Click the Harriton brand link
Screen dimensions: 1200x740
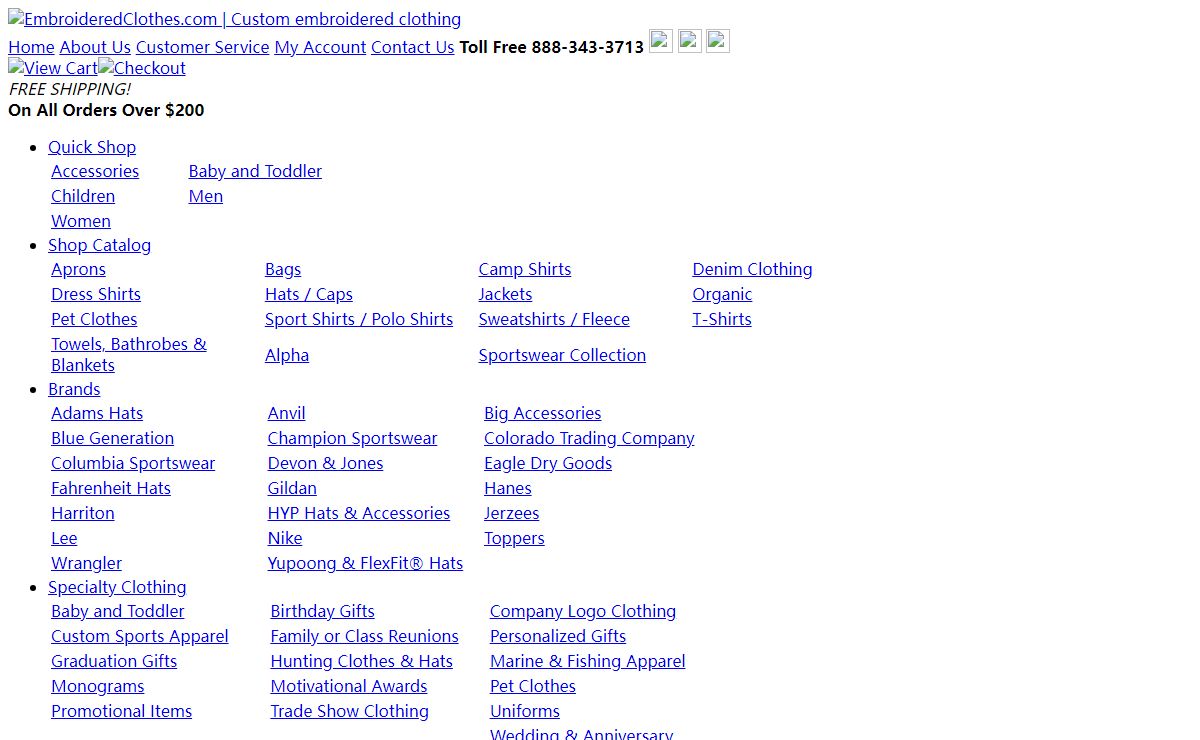pyautogui.click(x=83, y=513)
